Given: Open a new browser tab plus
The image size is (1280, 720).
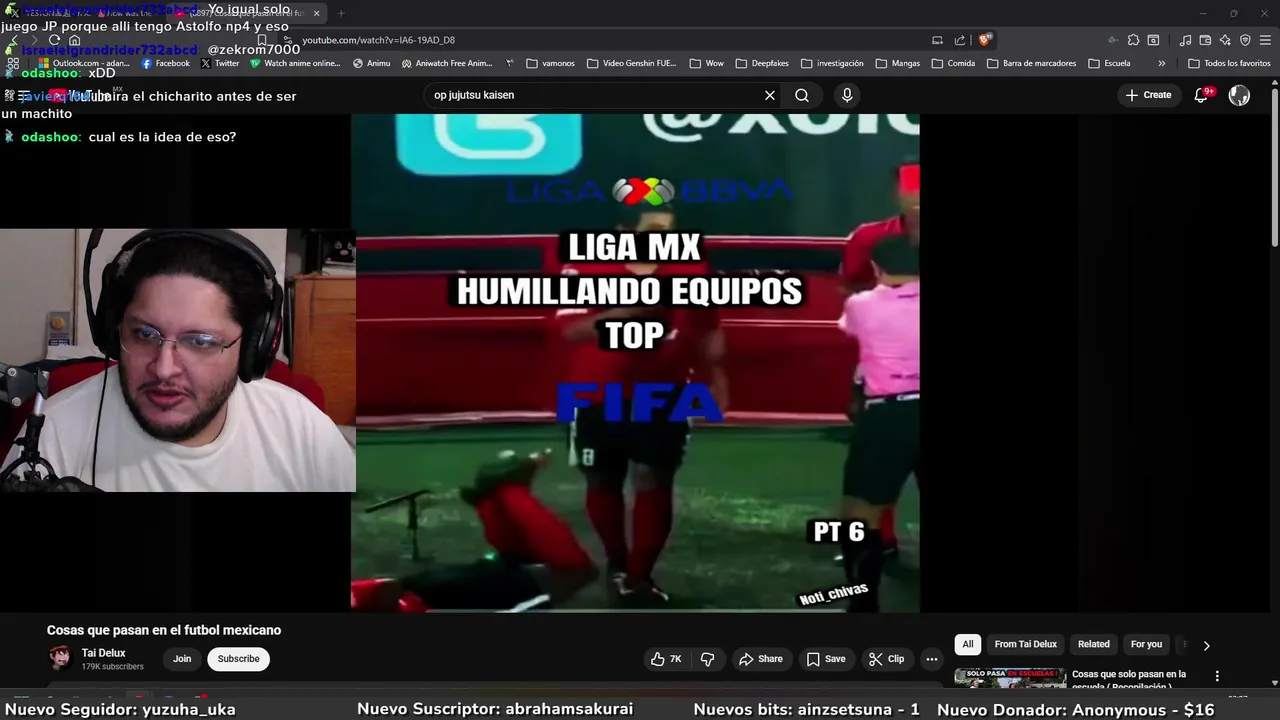Looking at the screenshot, I should pyautogui.click(x=341, y=13).
